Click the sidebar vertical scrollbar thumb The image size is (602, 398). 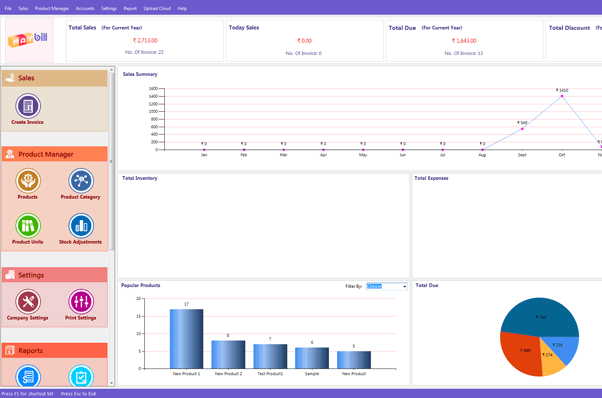coord(112,161)
